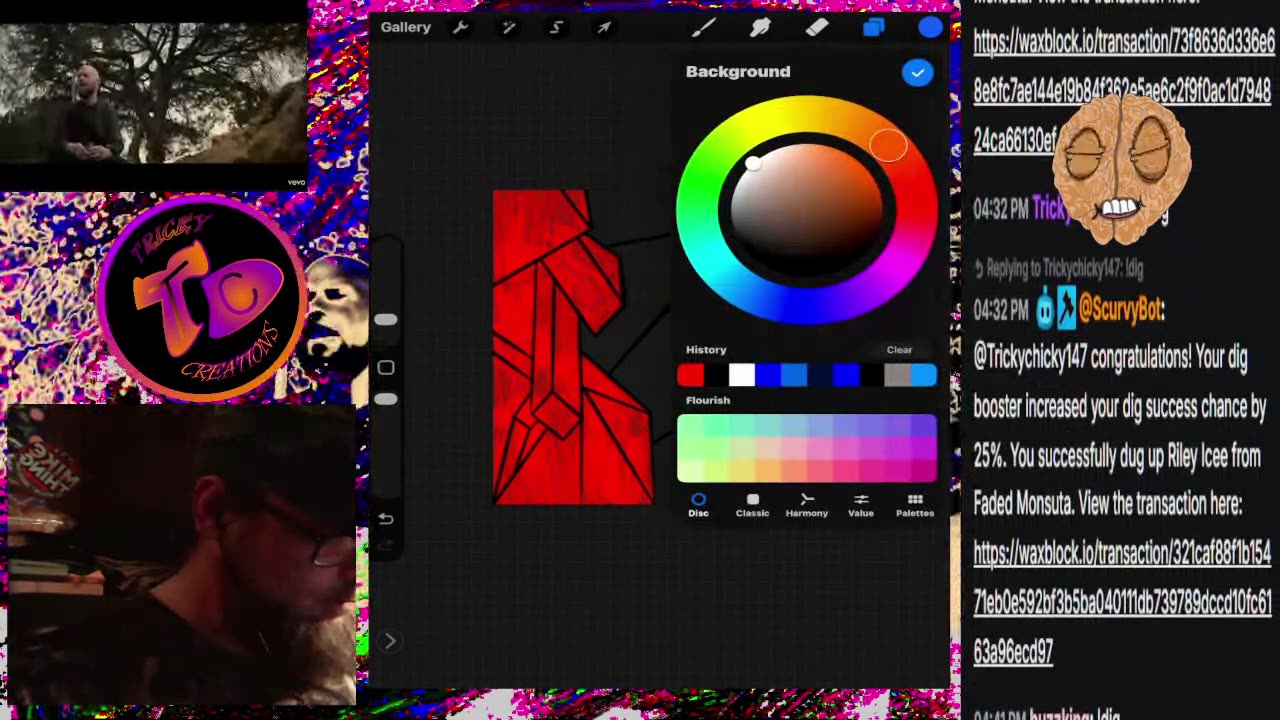The height and width of the screenshot is (720, 1280).
Task: Select the white saturation disc handle
Action: (753, 163)
